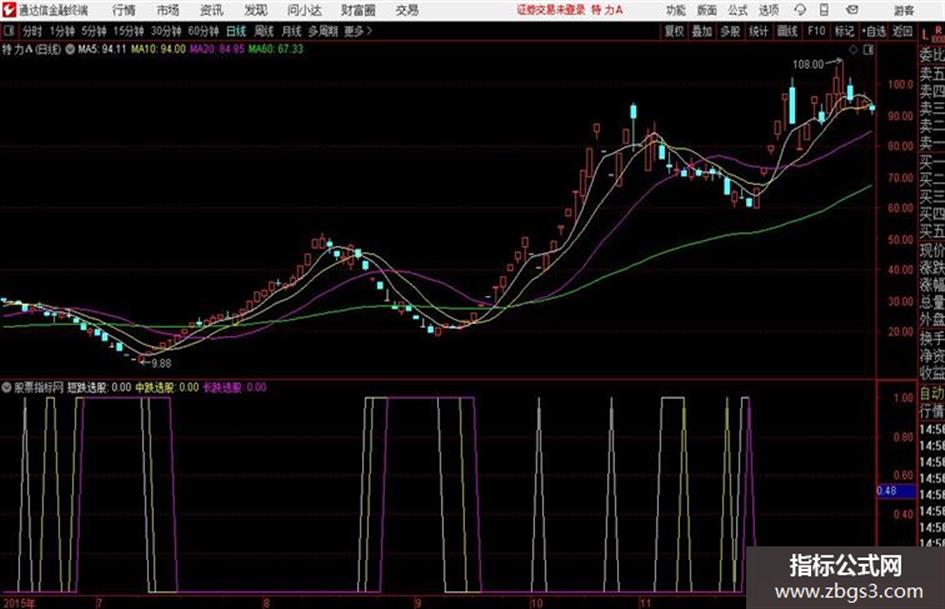Open the 市场 menu
The width and height of the screenshot is (945, 609).
click(168, 10)
